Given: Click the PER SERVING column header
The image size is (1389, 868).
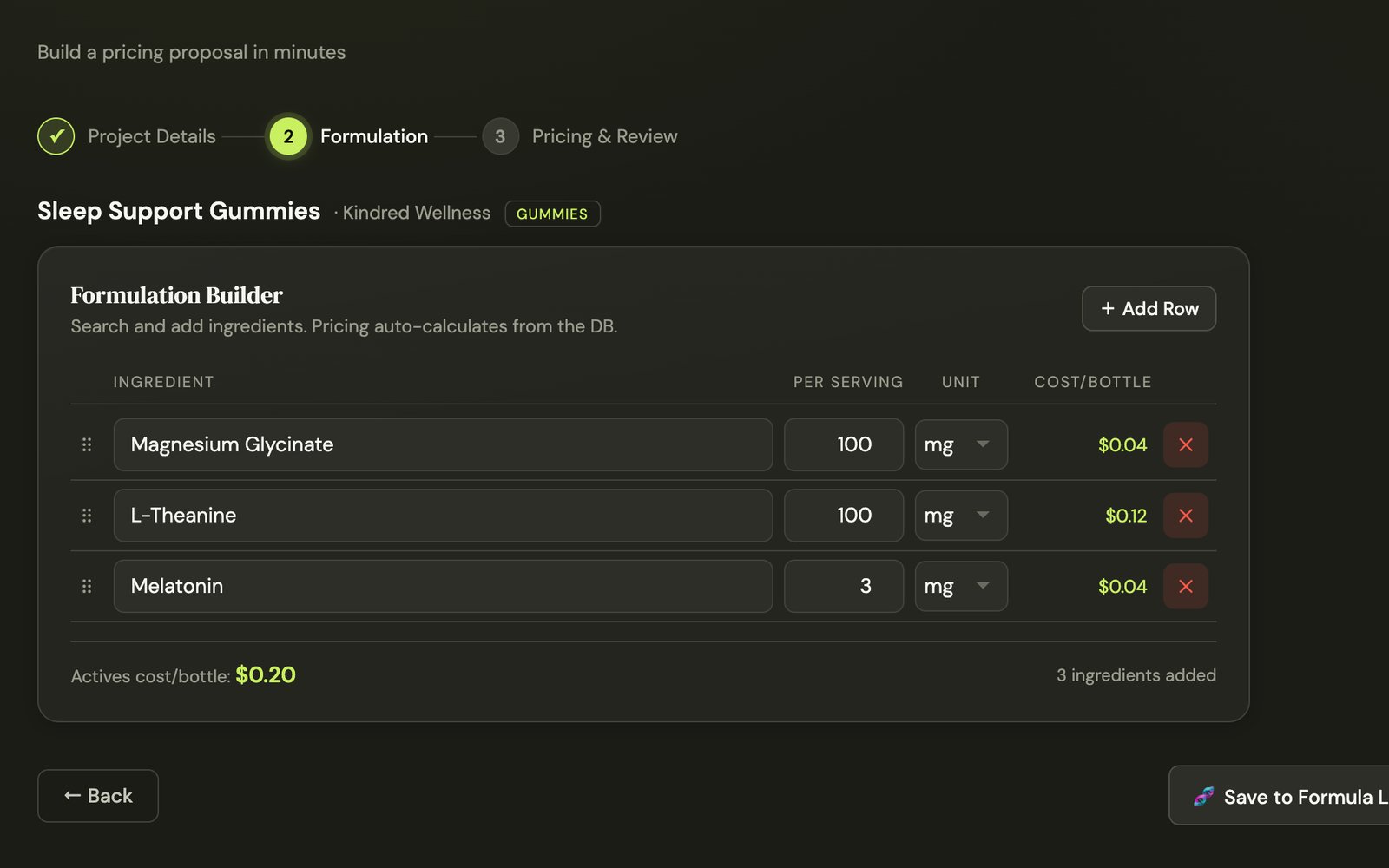Looking at the screenshot, I should pyautogui.click(x=848, y=382).
